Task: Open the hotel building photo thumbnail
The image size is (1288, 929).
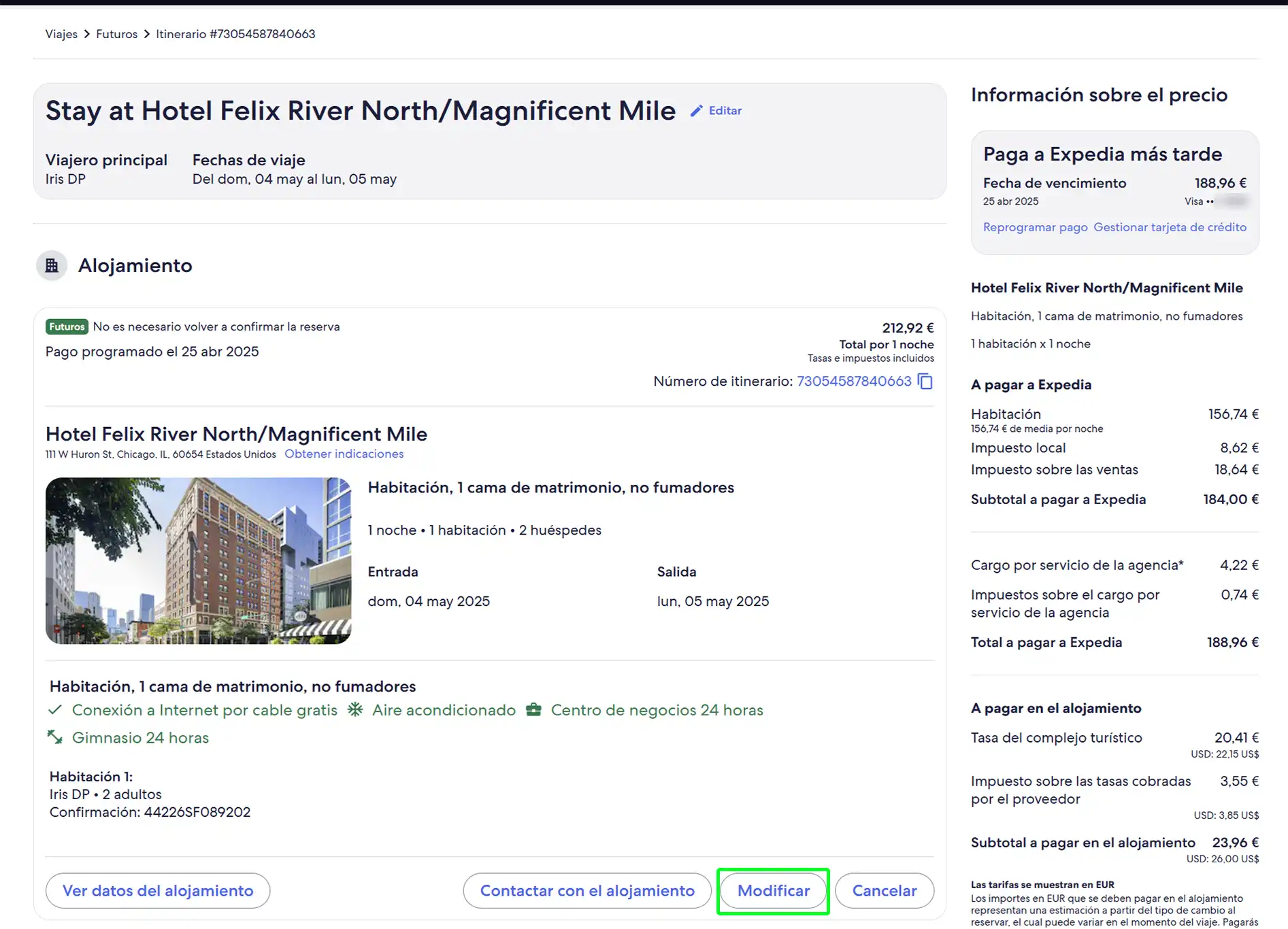Action: [199, 560]
